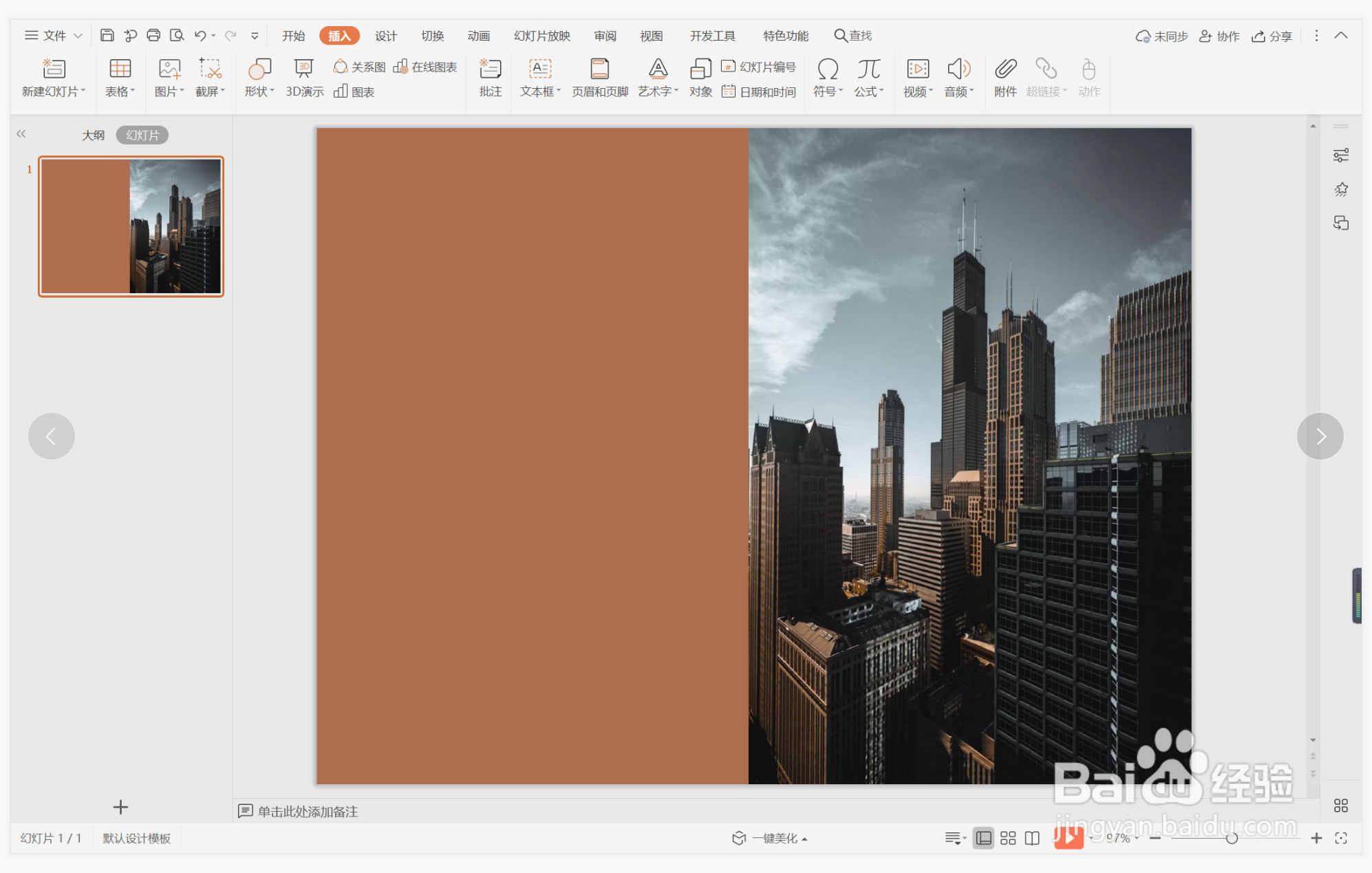Open the properties settings icon in right sidebar
The width and height of the screenshot is (1372, 873).
pyautogui.click(x=1340, y=155)
